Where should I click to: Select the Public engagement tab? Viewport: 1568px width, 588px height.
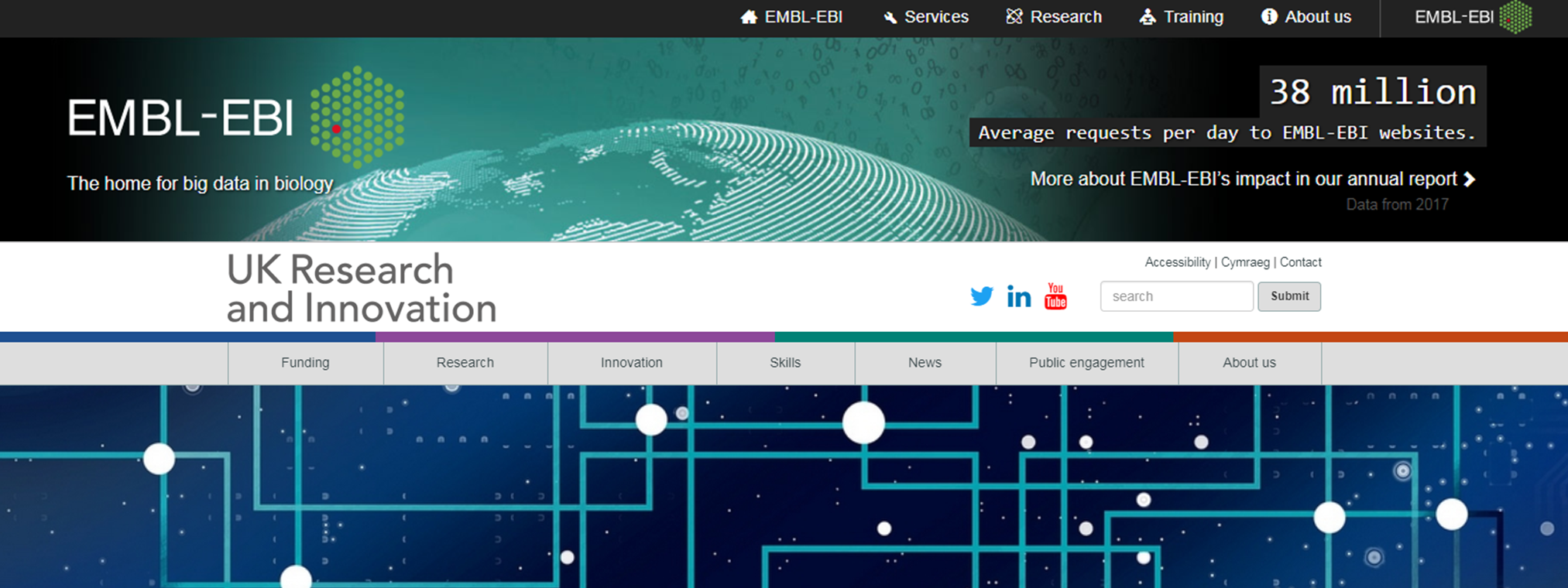click(1086, 363)
